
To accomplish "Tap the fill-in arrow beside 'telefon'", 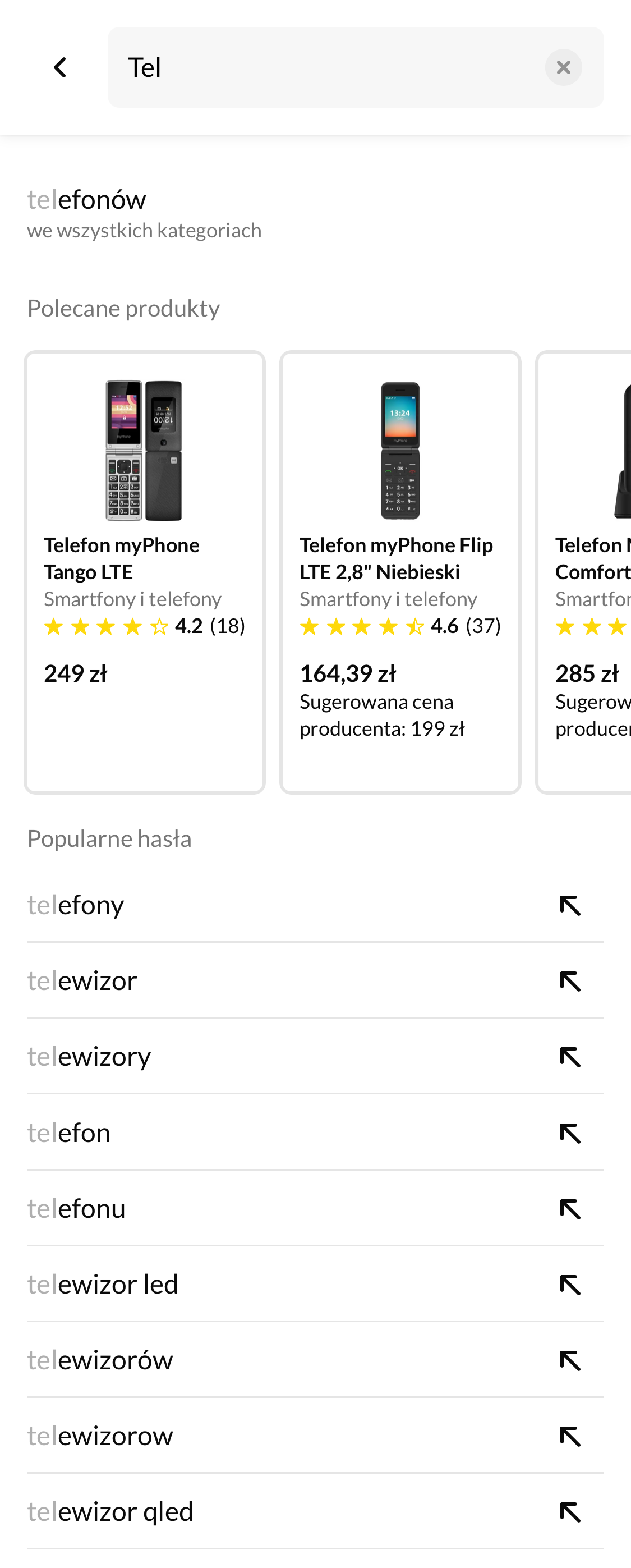I will [x=569, y=1134].
